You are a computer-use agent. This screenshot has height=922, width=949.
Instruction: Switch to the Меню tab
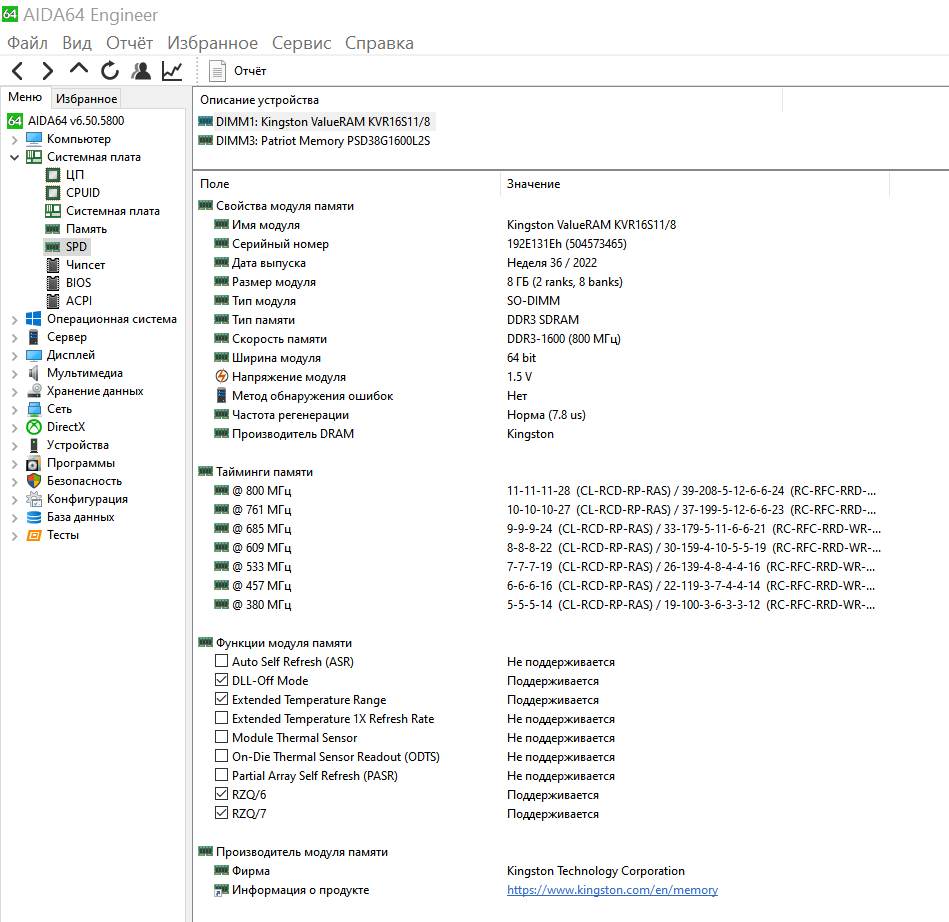tap(25, 97)
